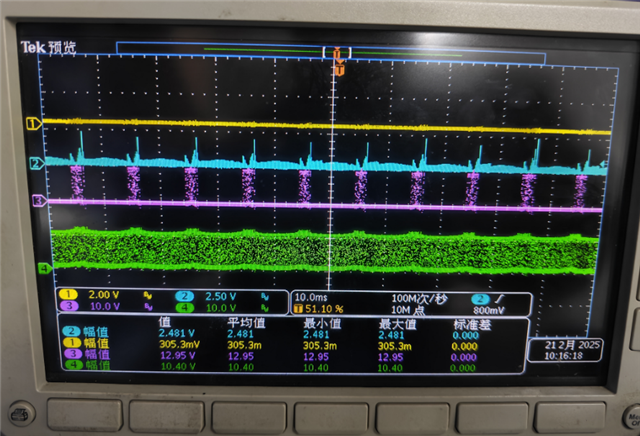This screenshot has width=640, height=436.
Task: Click the 2.00 V channel 1 scale readout
Action: 104,295
